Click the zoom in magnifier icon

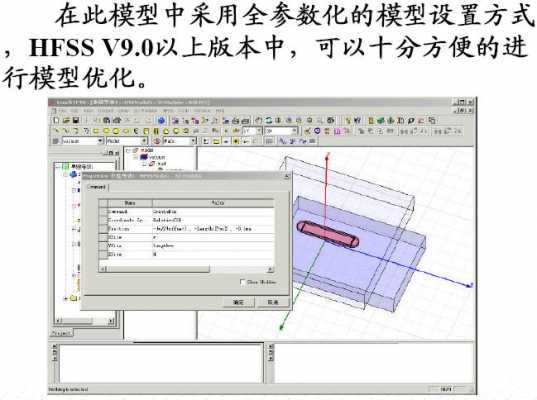[x=289, y=120]
